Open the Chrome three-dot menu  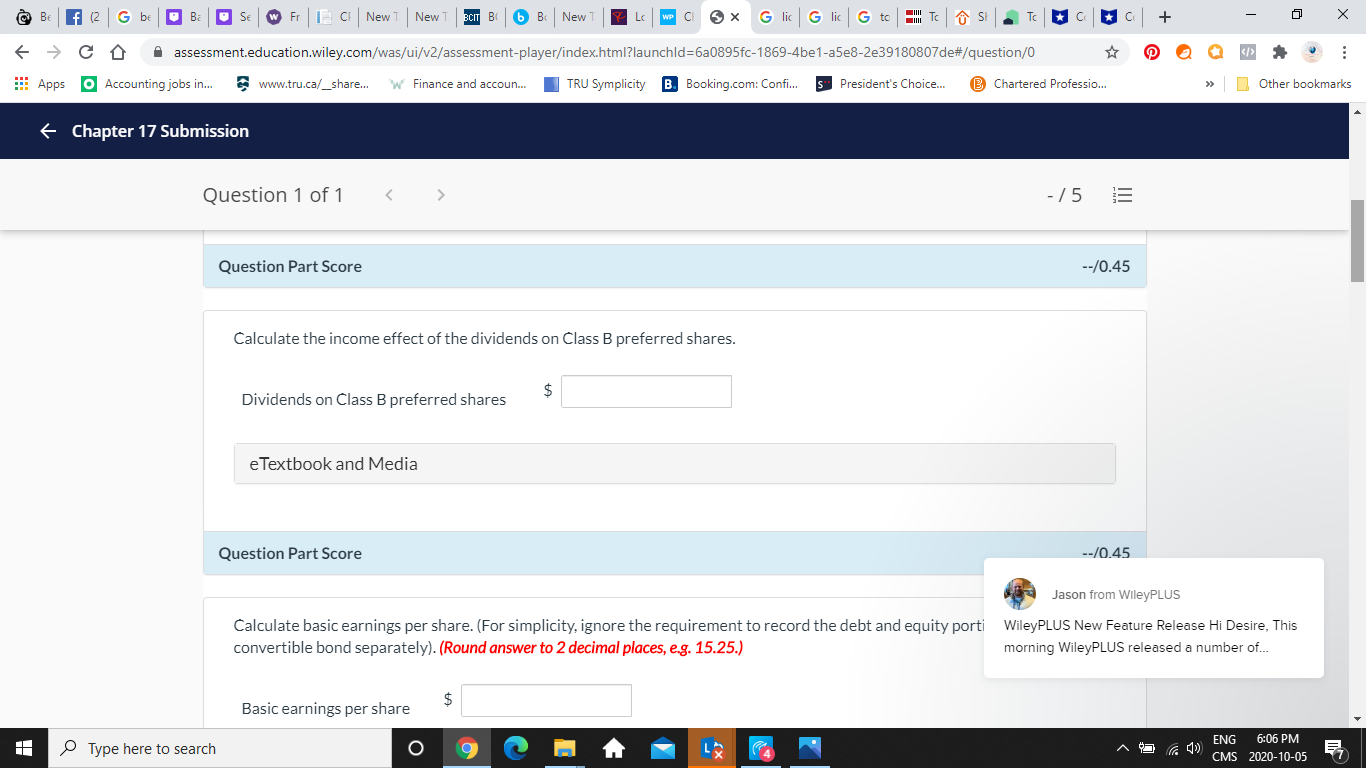(1345, 52)
